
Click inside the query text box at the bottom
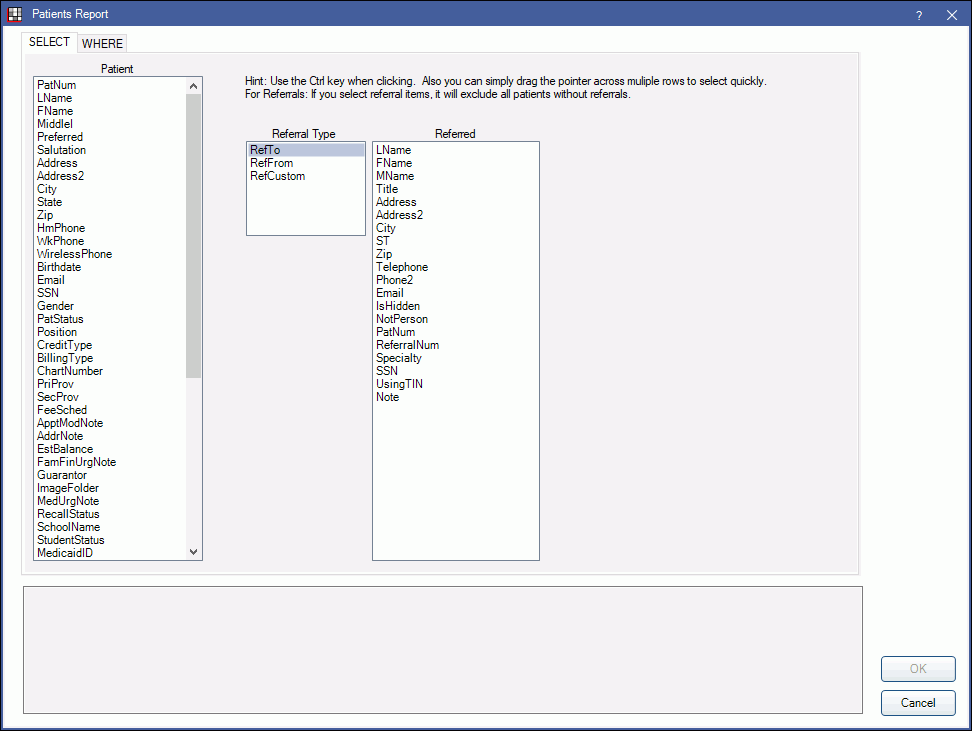(443, 650)
